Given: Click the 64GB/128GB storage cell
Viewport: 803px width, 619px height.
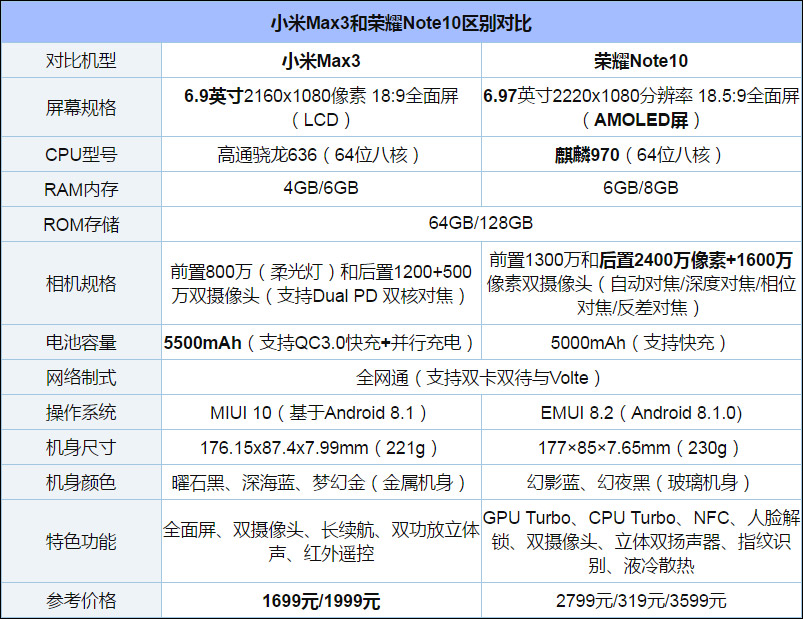Looking at the screenshot, I should point(481,223).
